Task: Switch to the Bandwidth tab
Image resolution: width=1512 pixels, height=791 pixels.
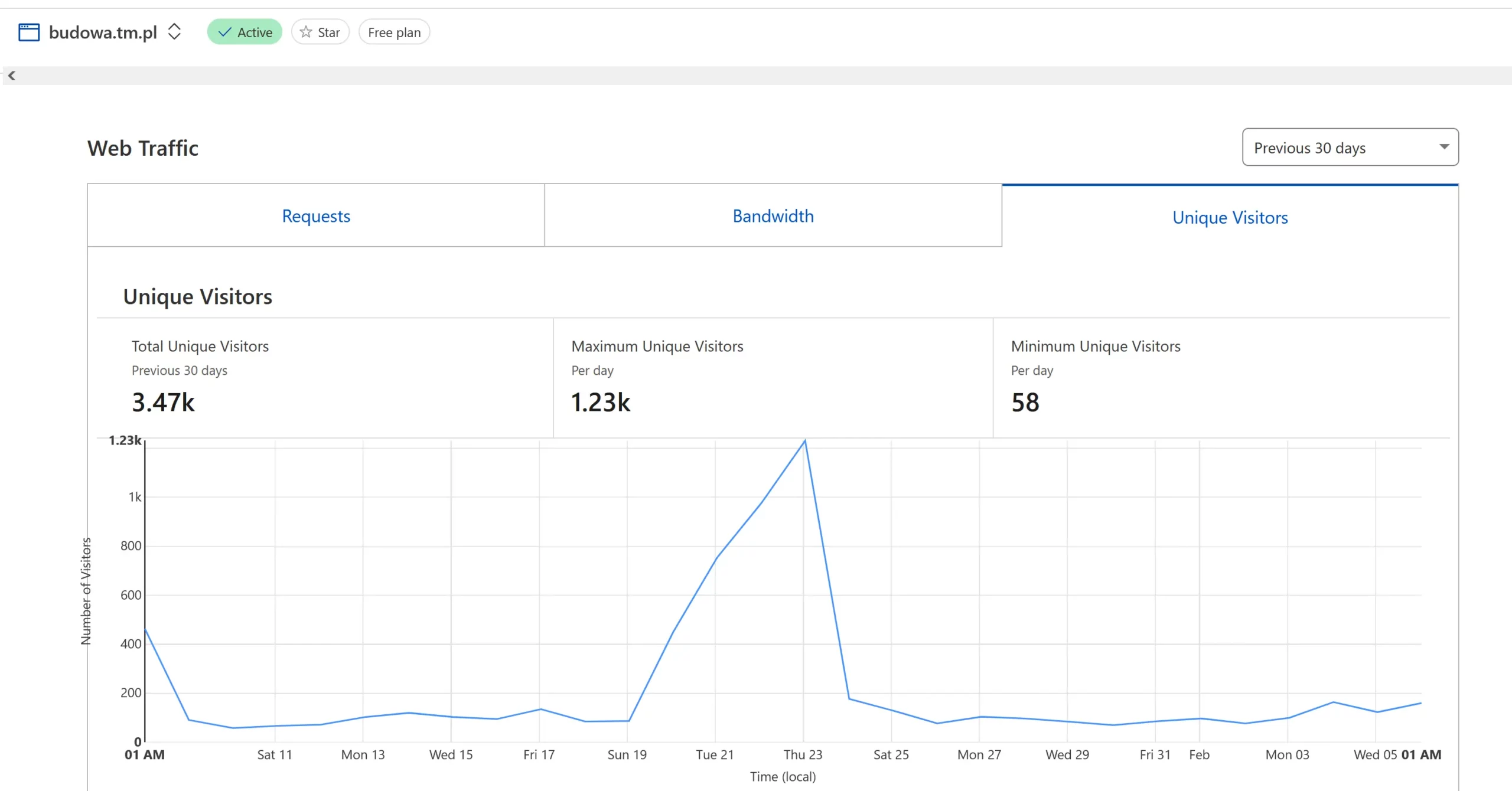Action: pyautogui.click(x=773, y=216)
